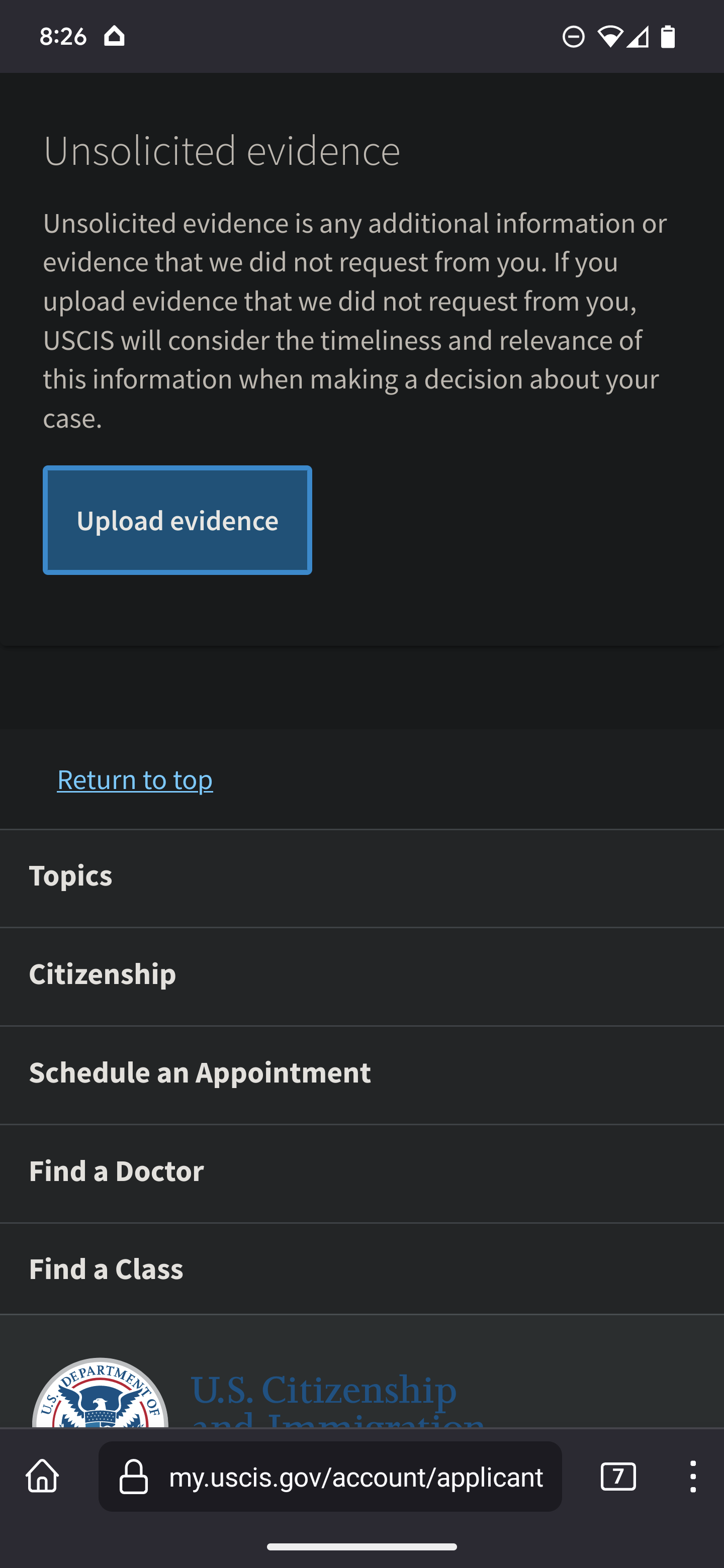
Task: Tap the home notification icon in status bar
Action: [114, 37]
